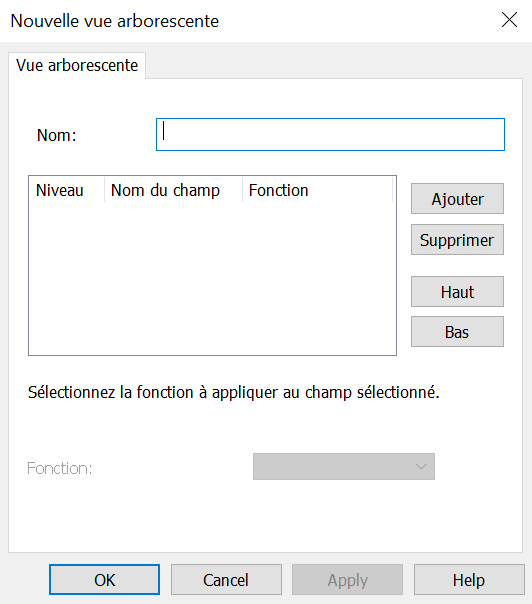Click the Nom: label
The height and width of the screenshot is (604, 532).
[57, 135]
